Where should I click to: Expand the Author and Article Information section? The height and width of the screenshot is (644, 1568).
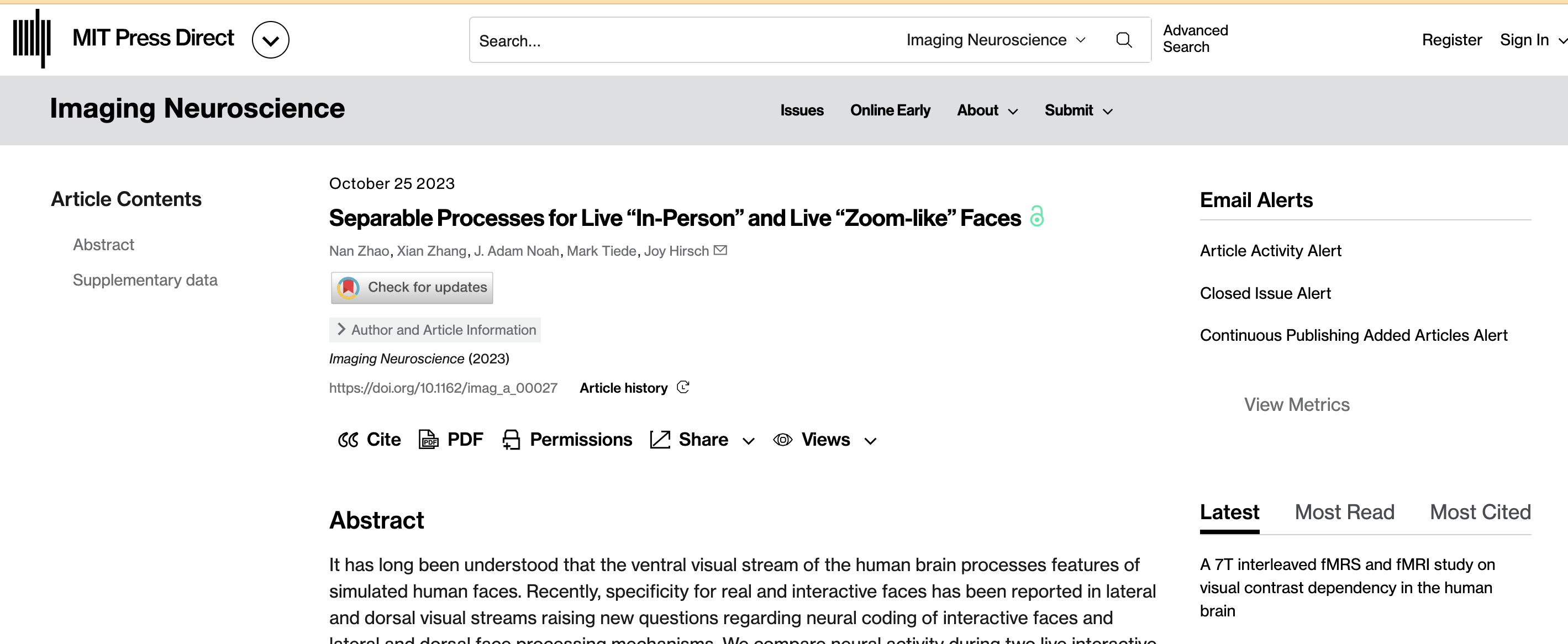(x=434, y=329)
